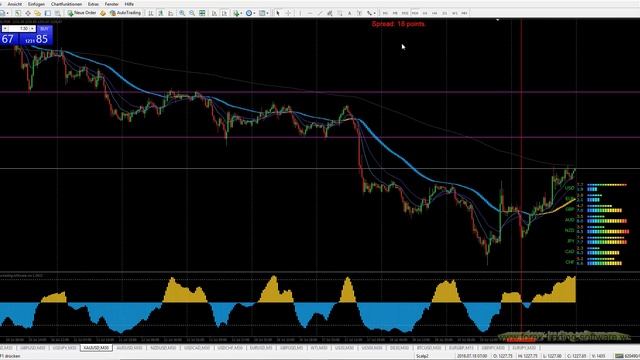Toggle chart shift button

[x=224, y=13]
